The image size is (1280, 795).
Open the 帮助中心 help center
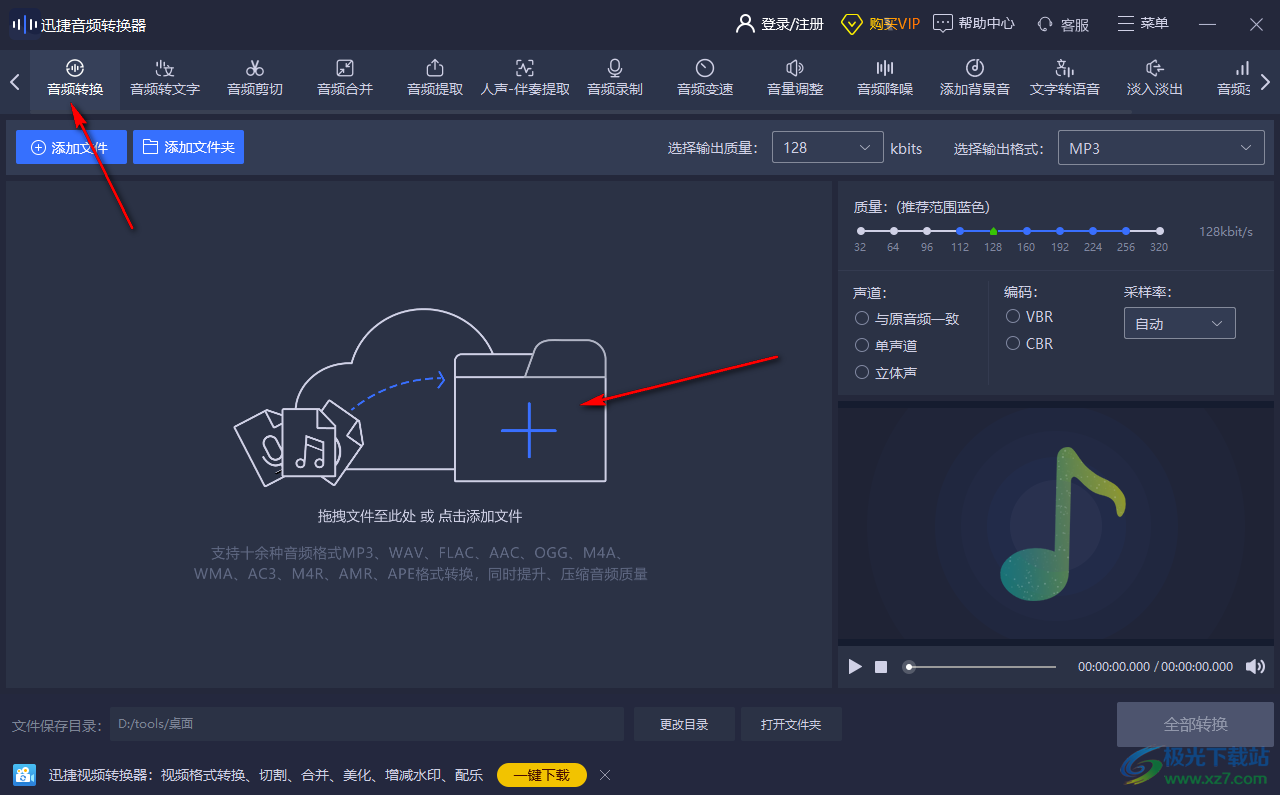(974, 24)
